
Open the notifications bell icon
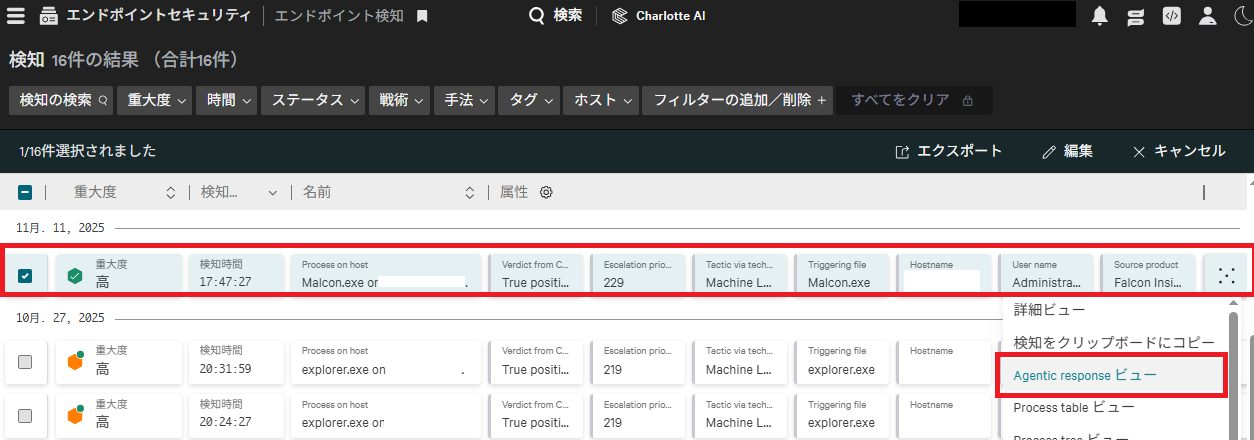click(x=1100, y=15)
